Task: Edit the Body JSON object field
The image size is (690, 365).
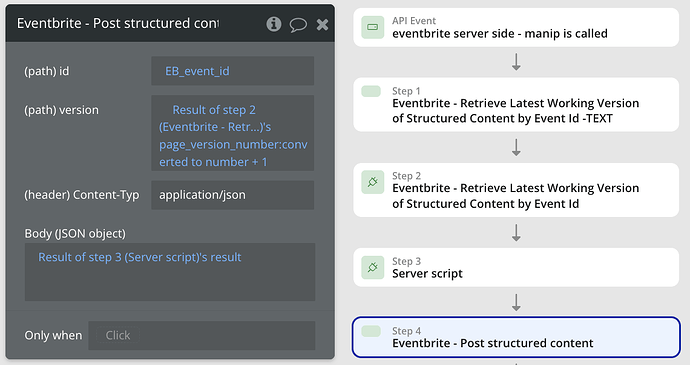Action: [x=170, y=272]
